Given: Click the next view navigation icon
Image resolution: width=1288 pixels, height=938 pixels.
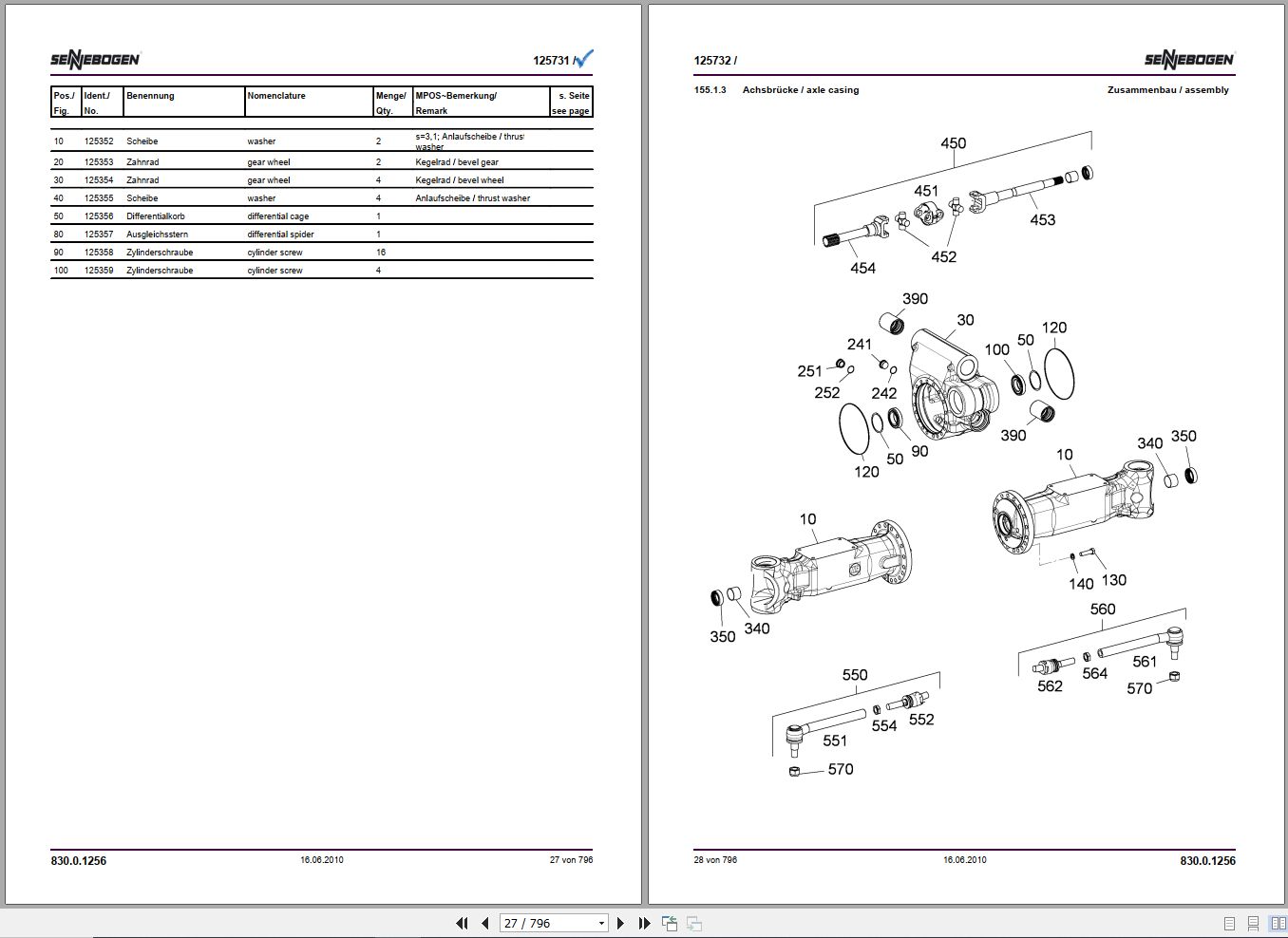Looking at the screenshot, I should [x=694, y=923].
